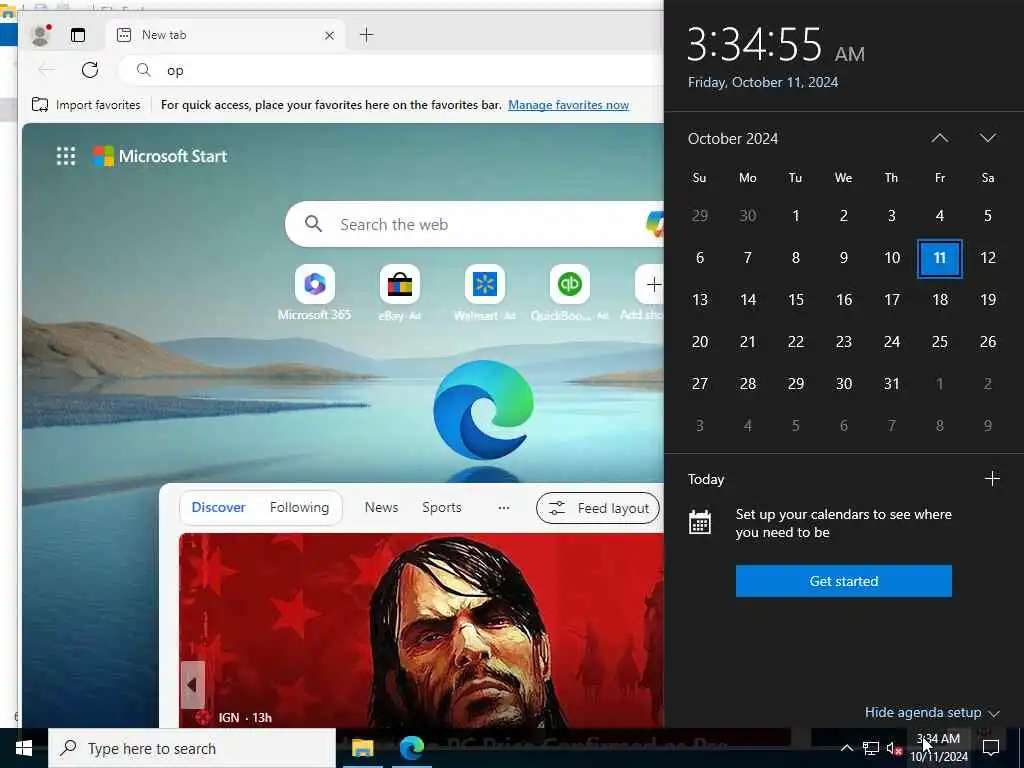The width and height of the screenshot is (1024, 768).
Task: Open the IGN news story thumbnail
Action: pos(421,630)
